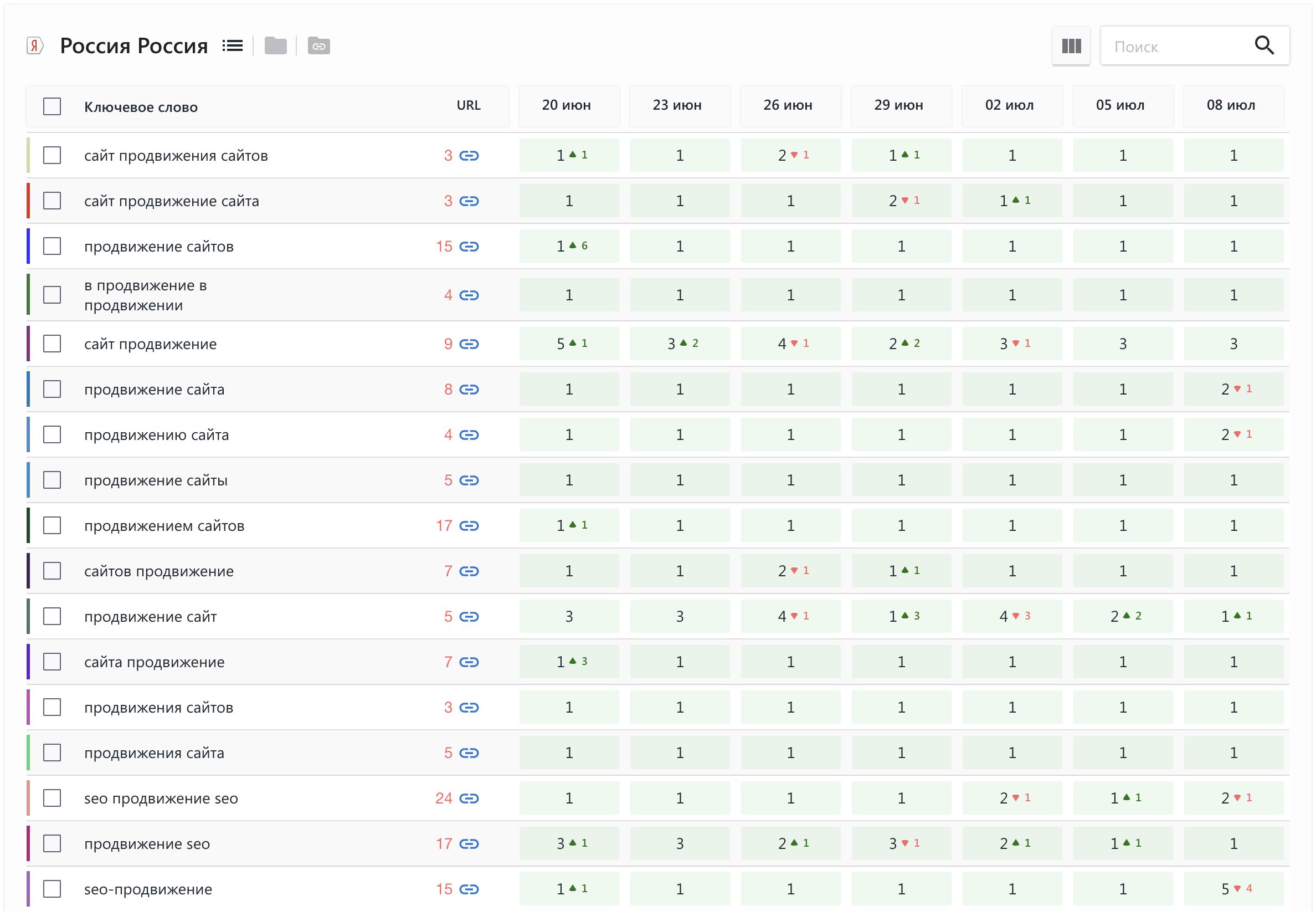Click blue color tag of 'продвижение сайтов'
This screenshot has width=1316, height=911.
coord(28,247)
